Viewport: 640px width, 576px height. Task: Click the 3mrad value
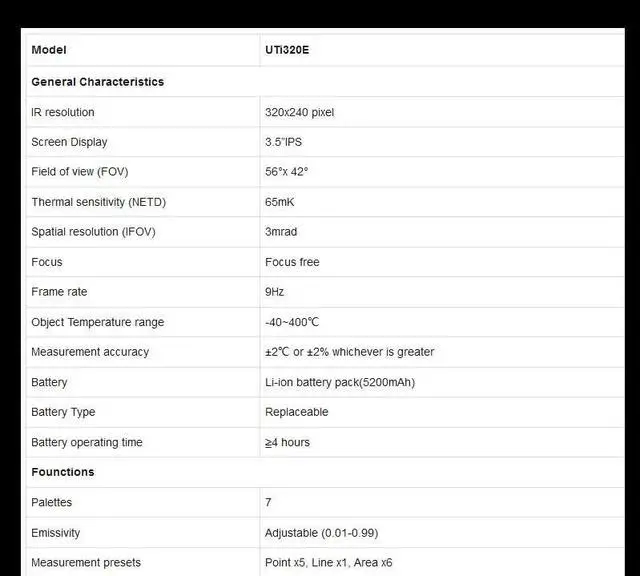click(x=281, y=232)
